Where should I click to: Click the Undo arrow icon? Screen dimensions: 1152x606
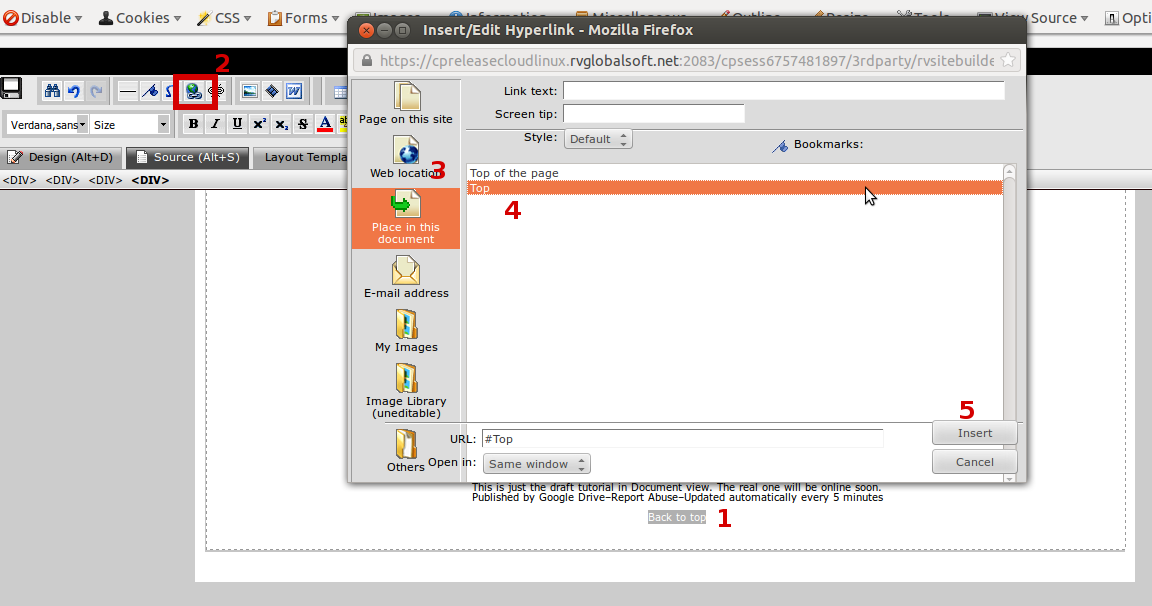[x=74, y=92]
